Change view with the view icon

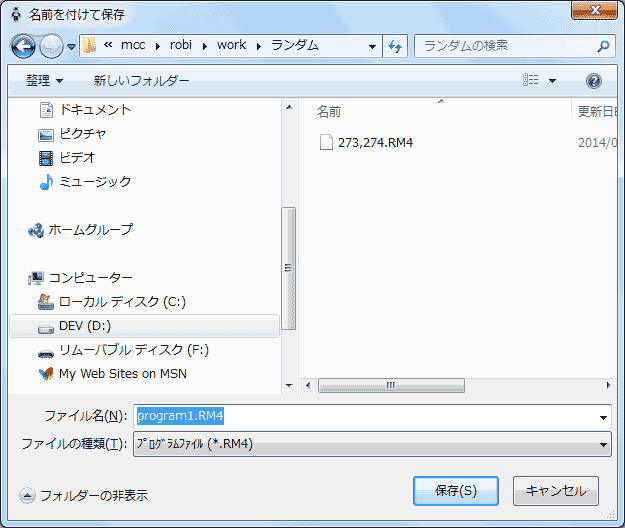click(531, 80)
